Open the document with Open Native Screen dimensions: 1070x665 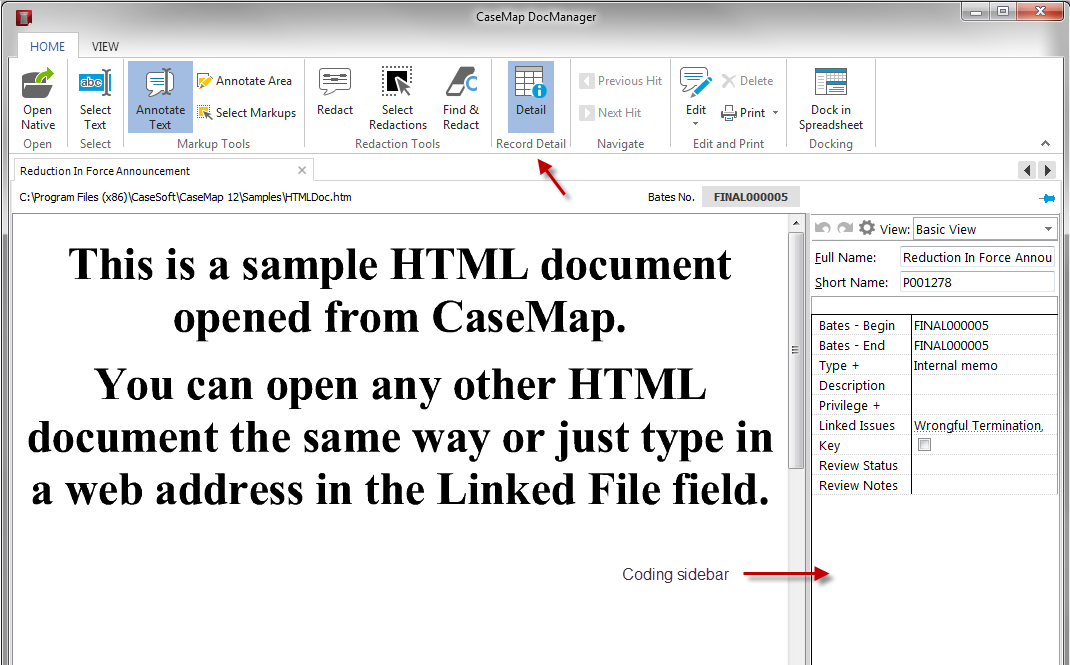[37, 97]
